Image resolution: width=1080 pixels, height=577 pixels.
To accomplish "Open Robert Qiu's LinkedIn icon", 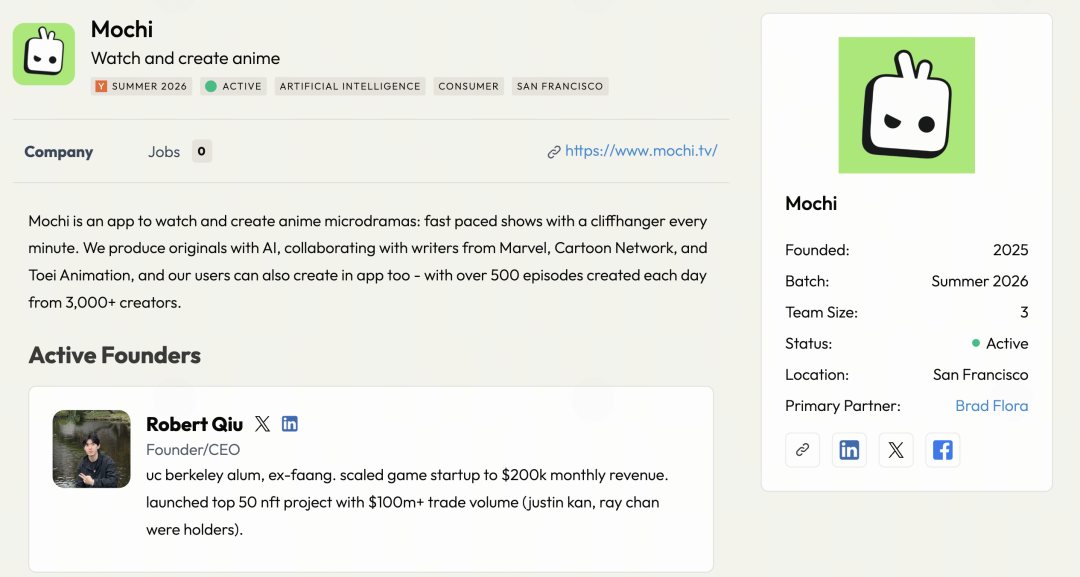I will click(290, 423).
